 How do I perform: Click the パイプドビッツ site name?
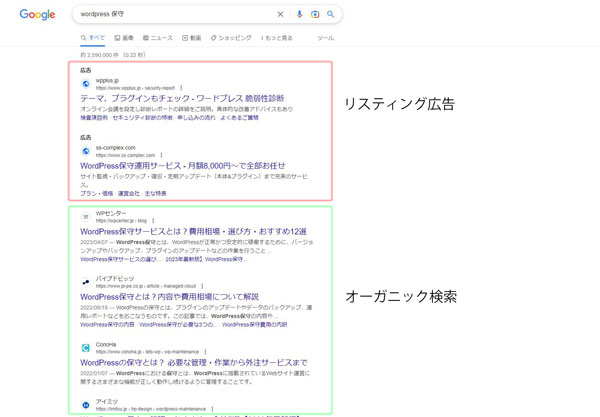tap(115, 278)
